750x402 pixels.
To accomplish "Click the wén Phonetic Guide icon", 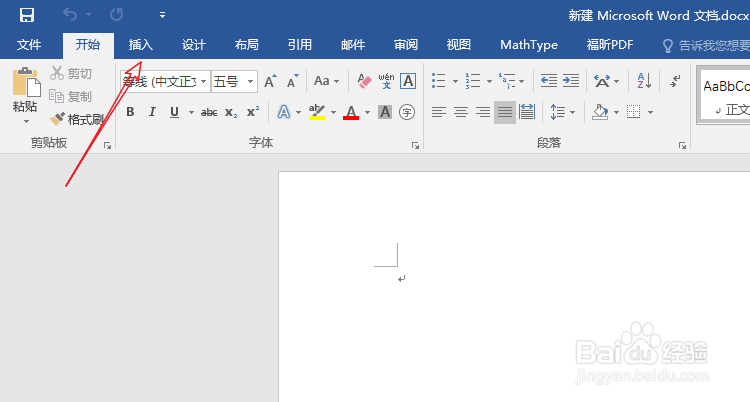I will pyautogui.click(x=386, y=81).
